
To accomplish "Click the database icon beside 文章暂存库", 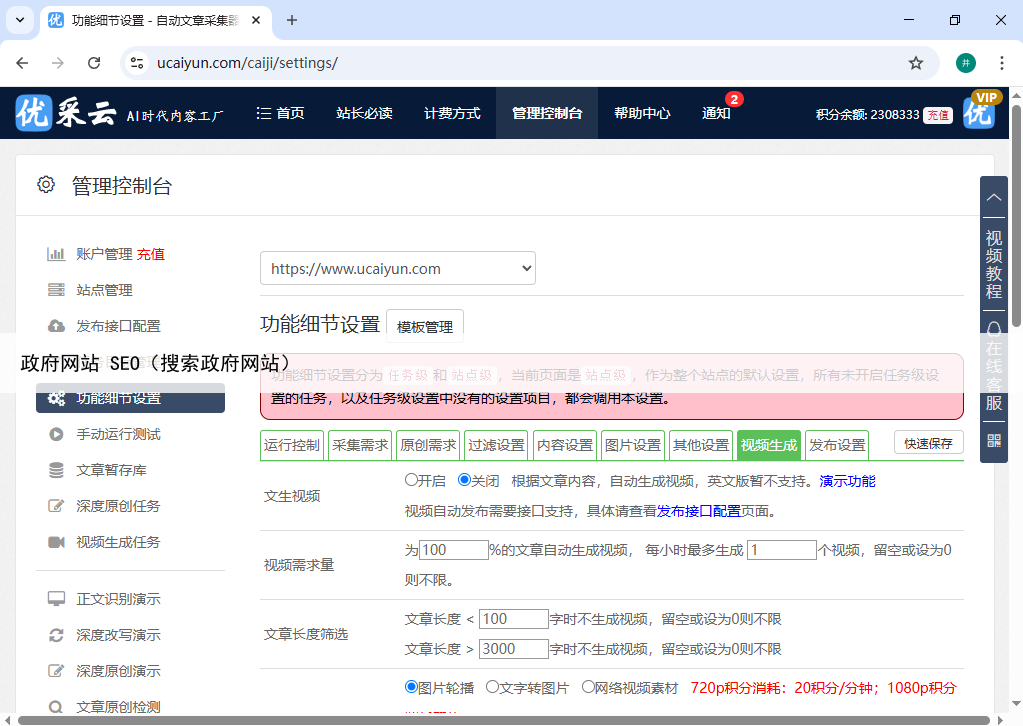I will pos(56,470).
